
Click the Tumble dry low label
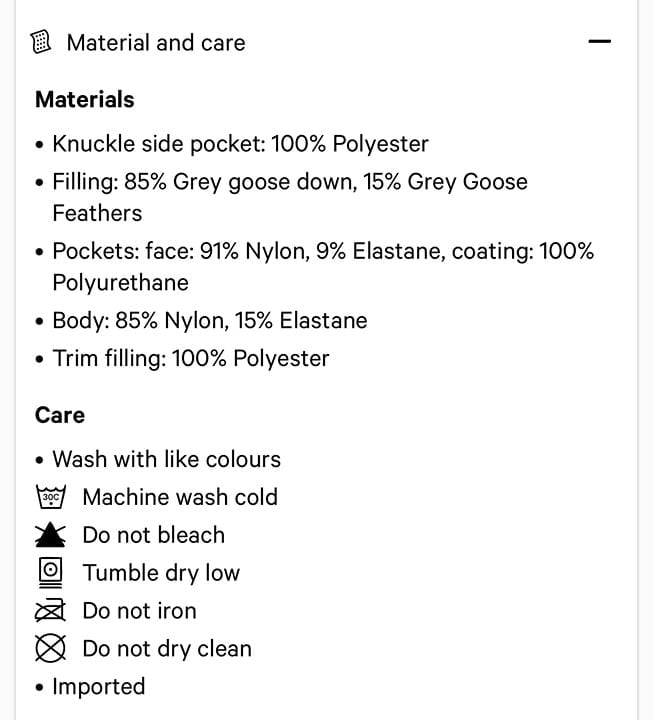161,573
